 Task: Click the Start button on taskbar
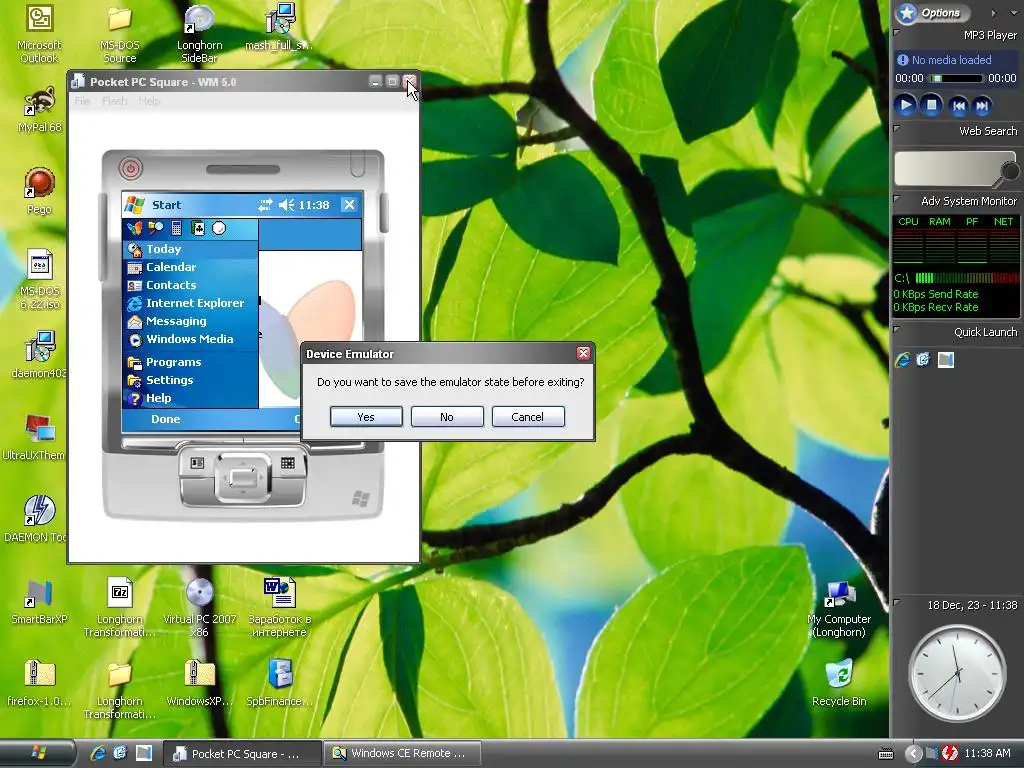click(x=39, y=753)
